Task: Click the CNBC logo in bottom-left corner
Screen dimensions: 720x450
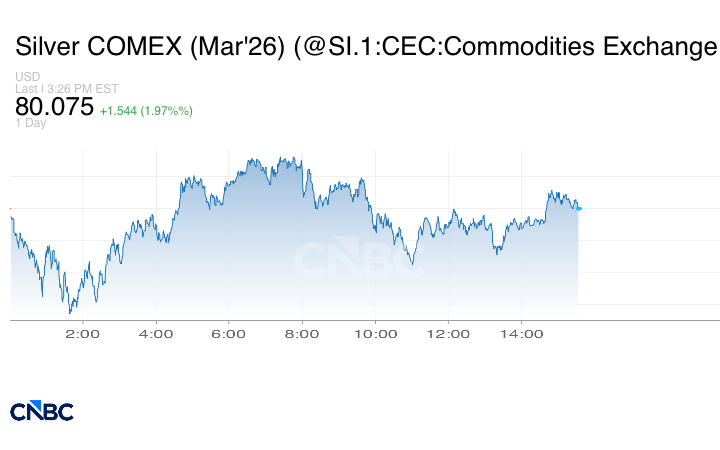Action: (41, 411)
